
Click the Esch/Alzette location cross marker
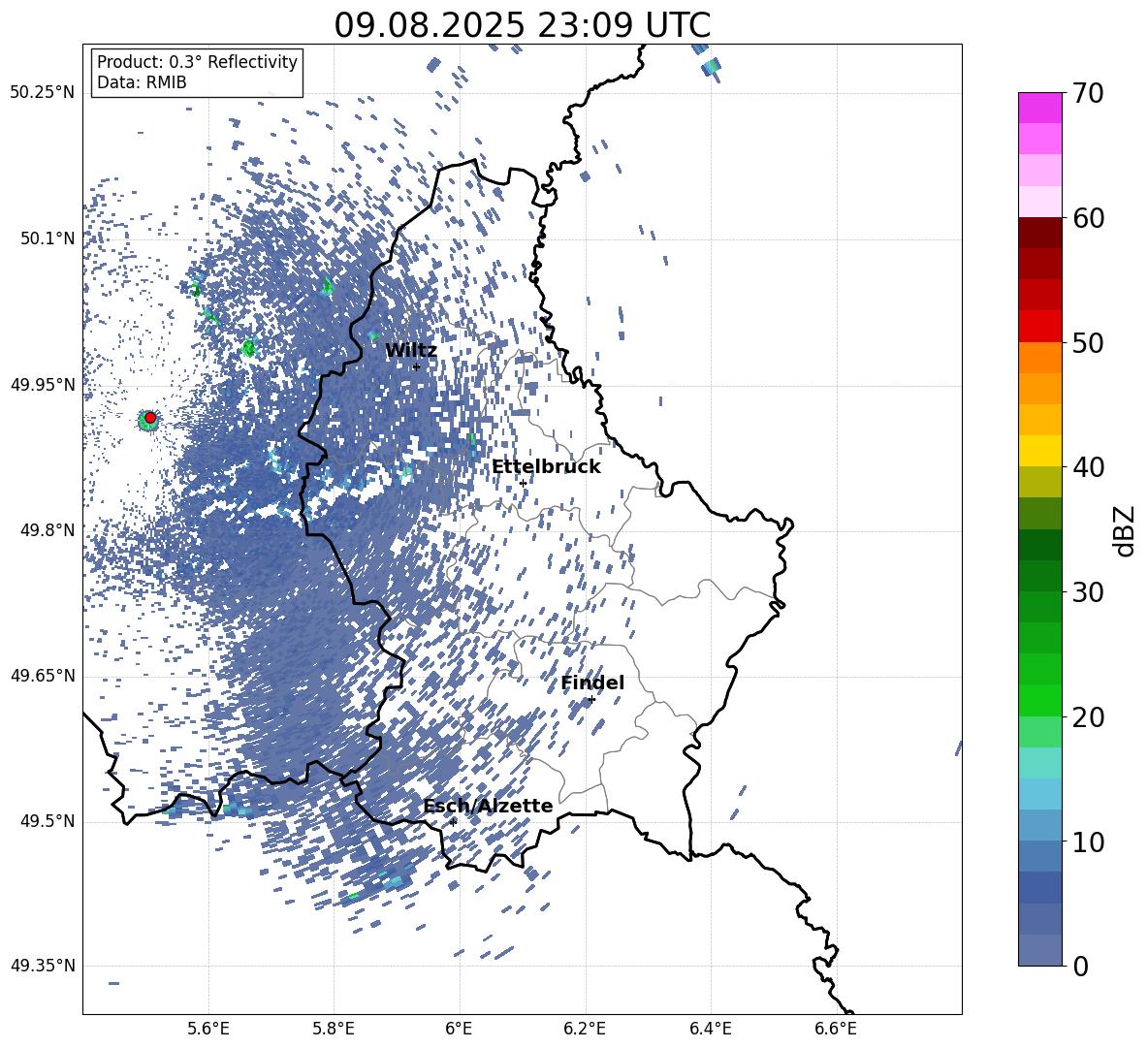pos(453,822)
